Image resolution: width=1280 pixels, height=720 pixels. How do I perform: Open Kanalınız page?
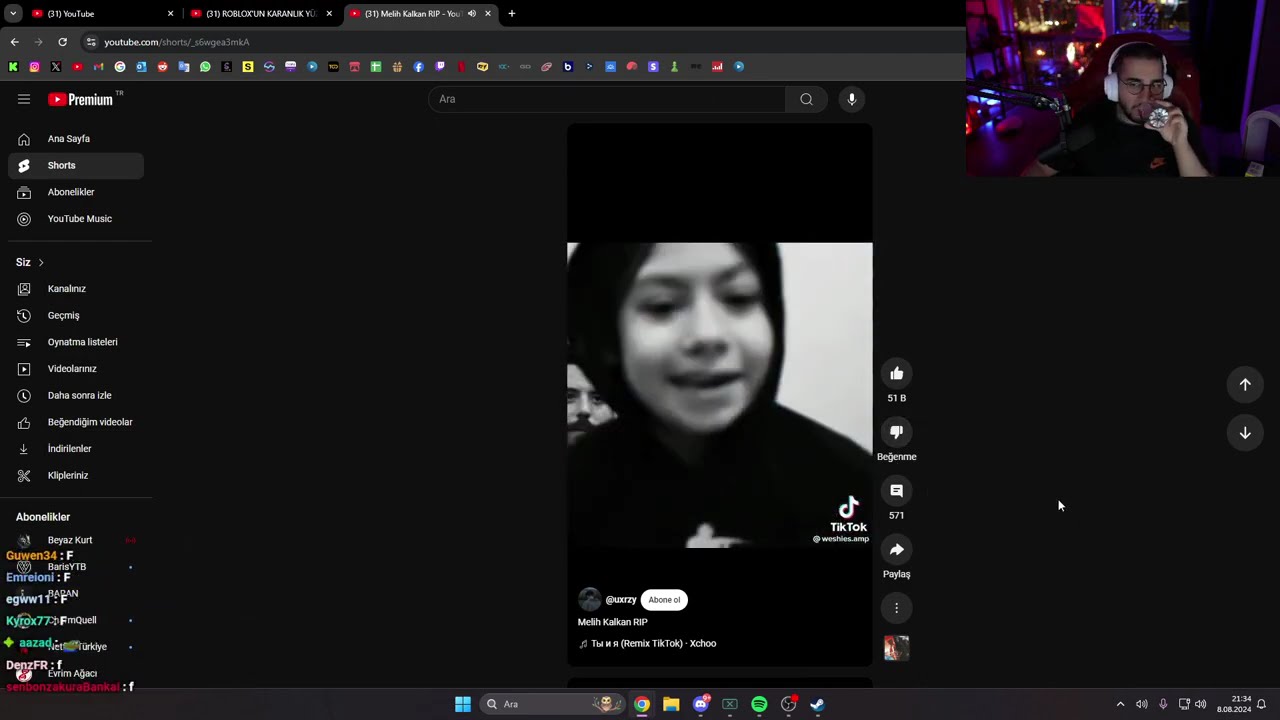[x=76, y=289]
